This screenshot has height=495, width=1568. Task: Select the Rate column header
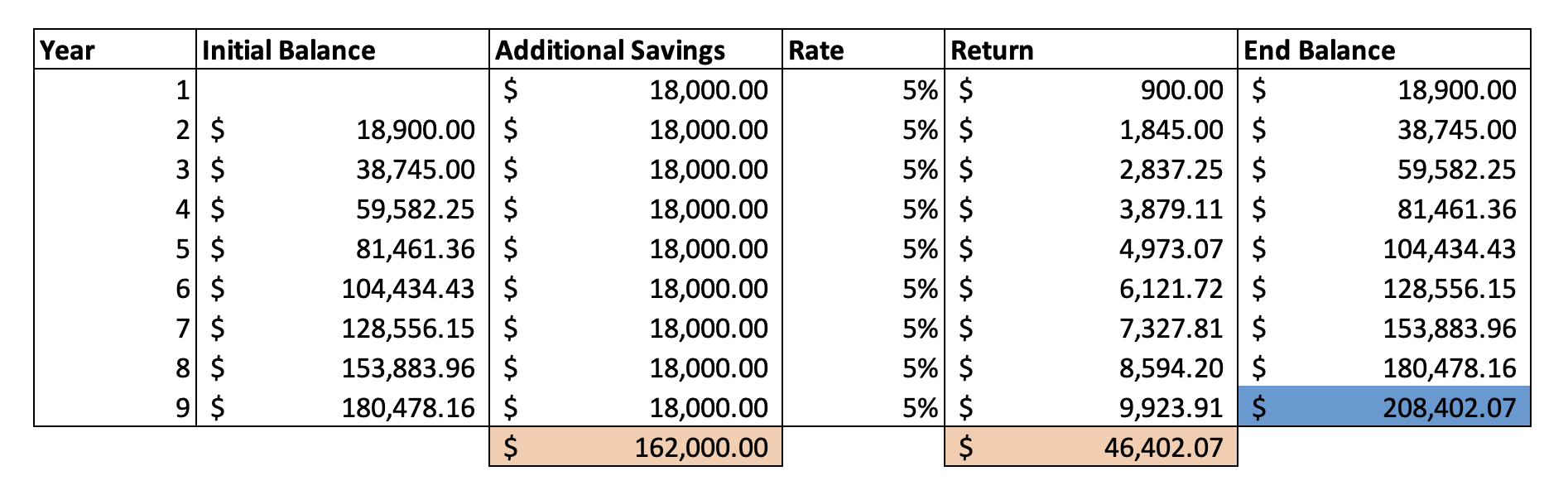863,50
